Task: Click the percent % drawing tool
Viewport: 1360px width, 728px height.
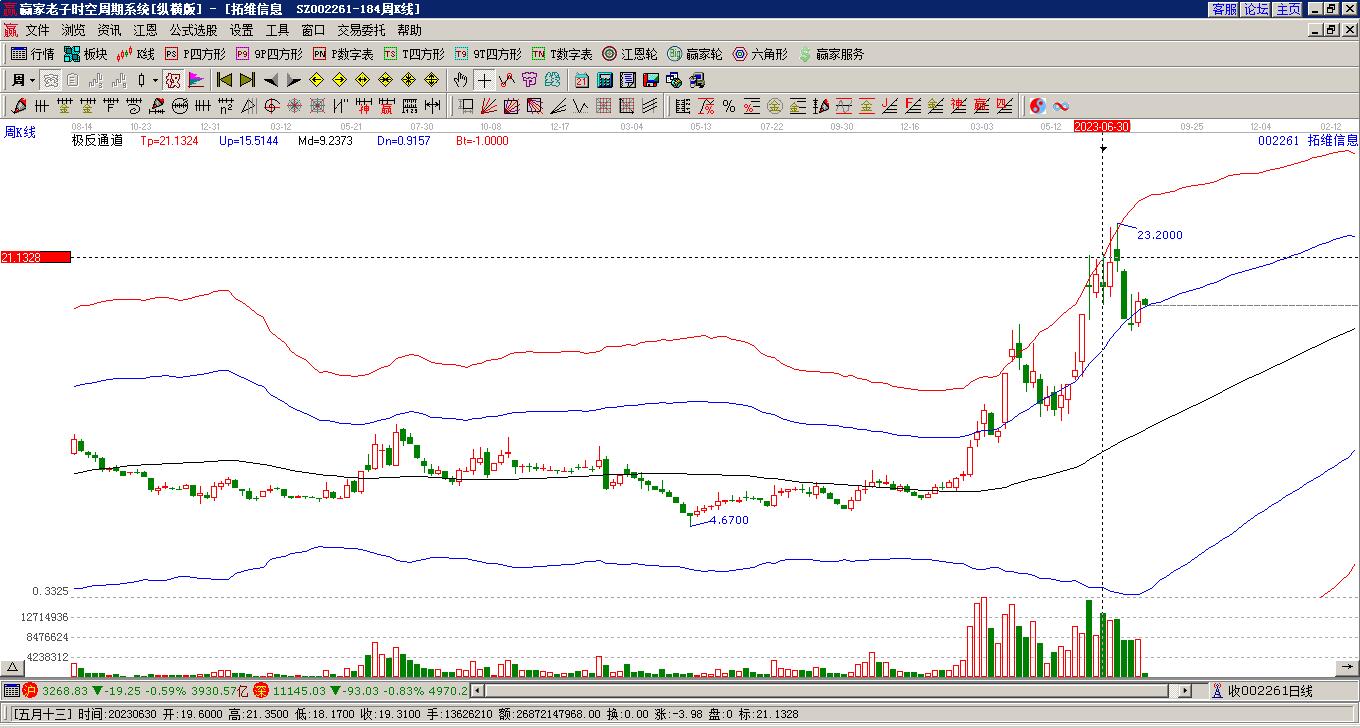Action: pyautogui.click(x=728, y=106)
